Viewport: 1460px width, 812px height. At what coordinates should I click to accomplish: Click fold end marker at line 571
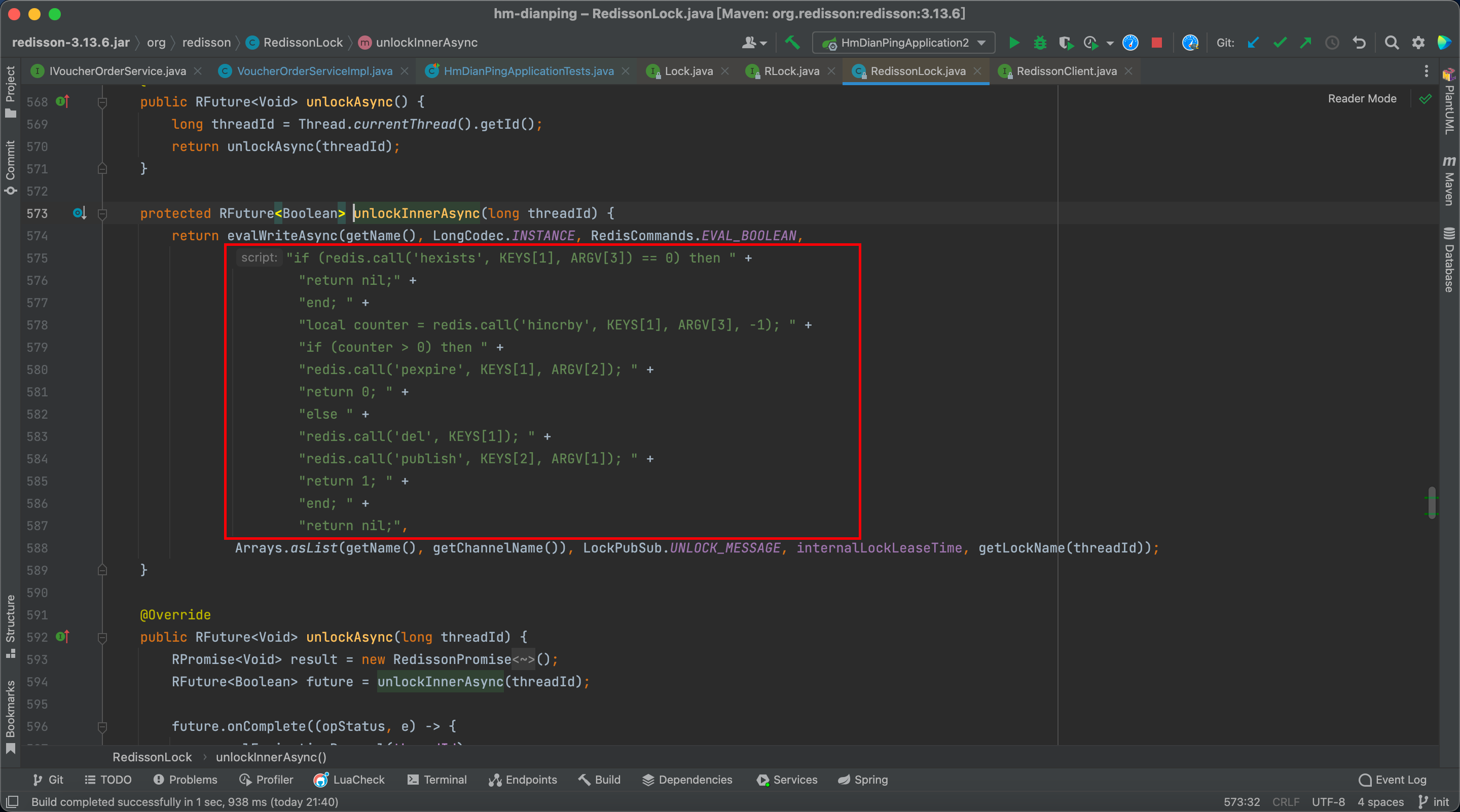tap(102, 168)
